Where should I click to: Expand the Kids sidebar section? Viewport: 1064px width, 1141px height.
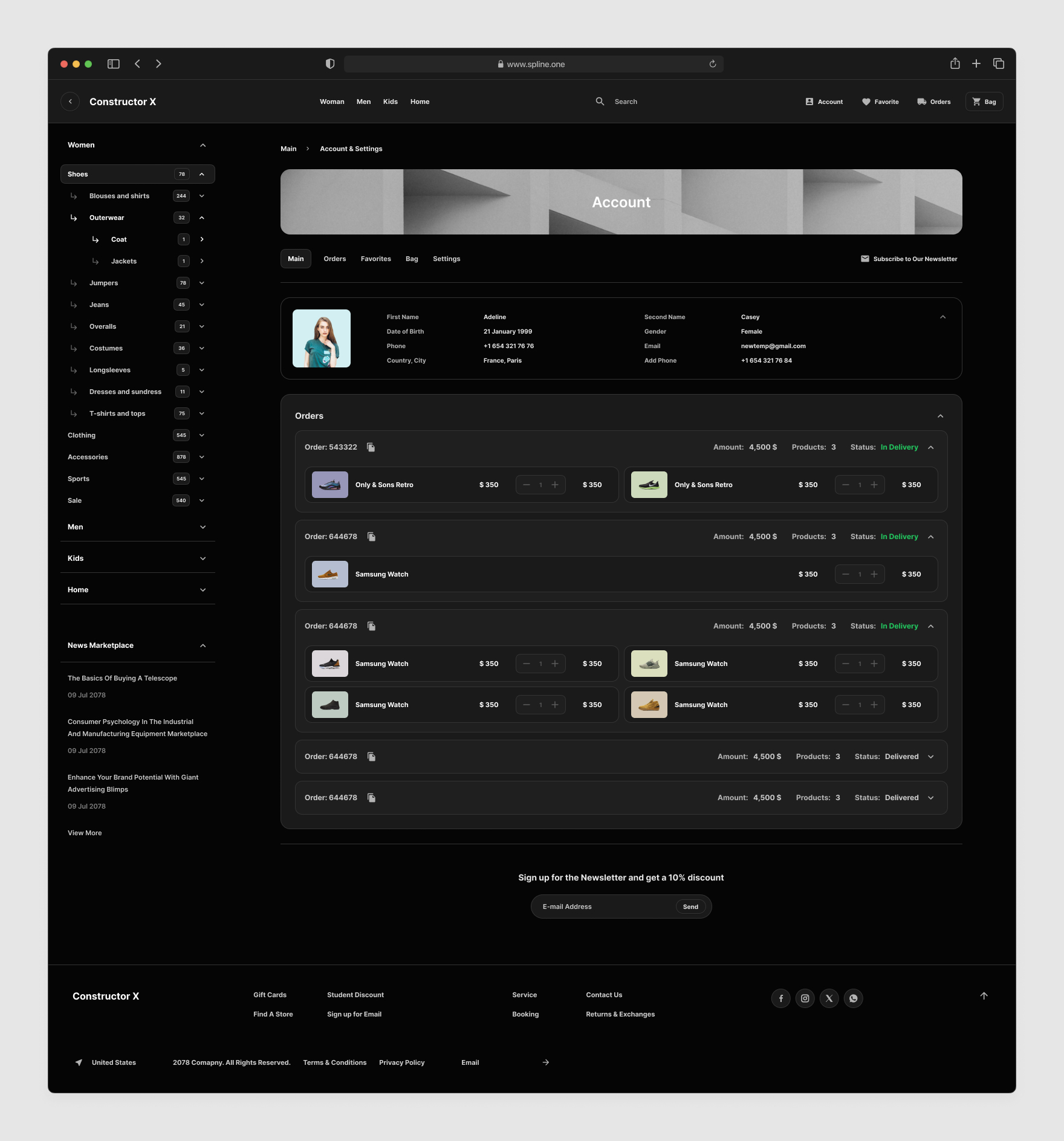[x=203, y=558]
